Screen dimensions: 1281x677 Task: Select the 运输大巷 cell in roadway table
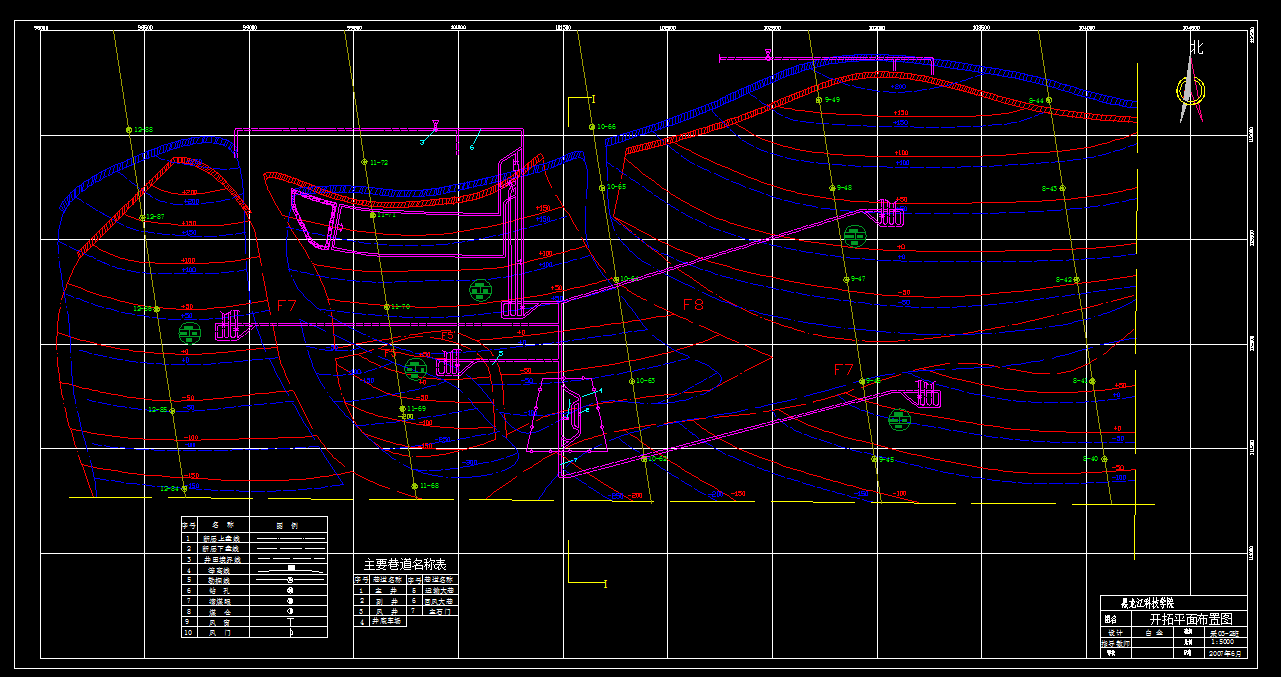click(439, 590)
